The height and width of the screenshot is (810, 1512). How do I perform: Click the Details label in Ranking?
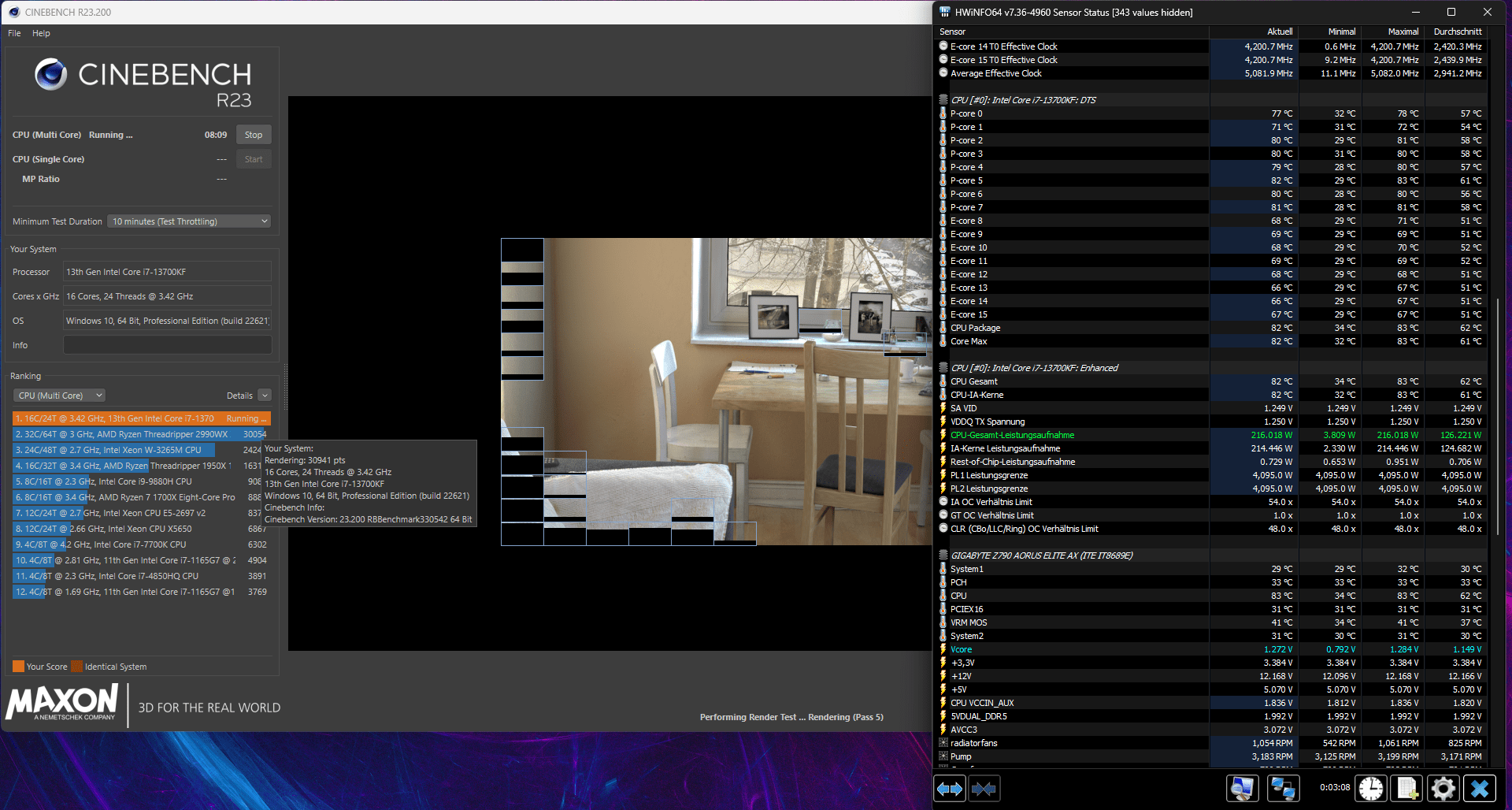pos(239,396)
